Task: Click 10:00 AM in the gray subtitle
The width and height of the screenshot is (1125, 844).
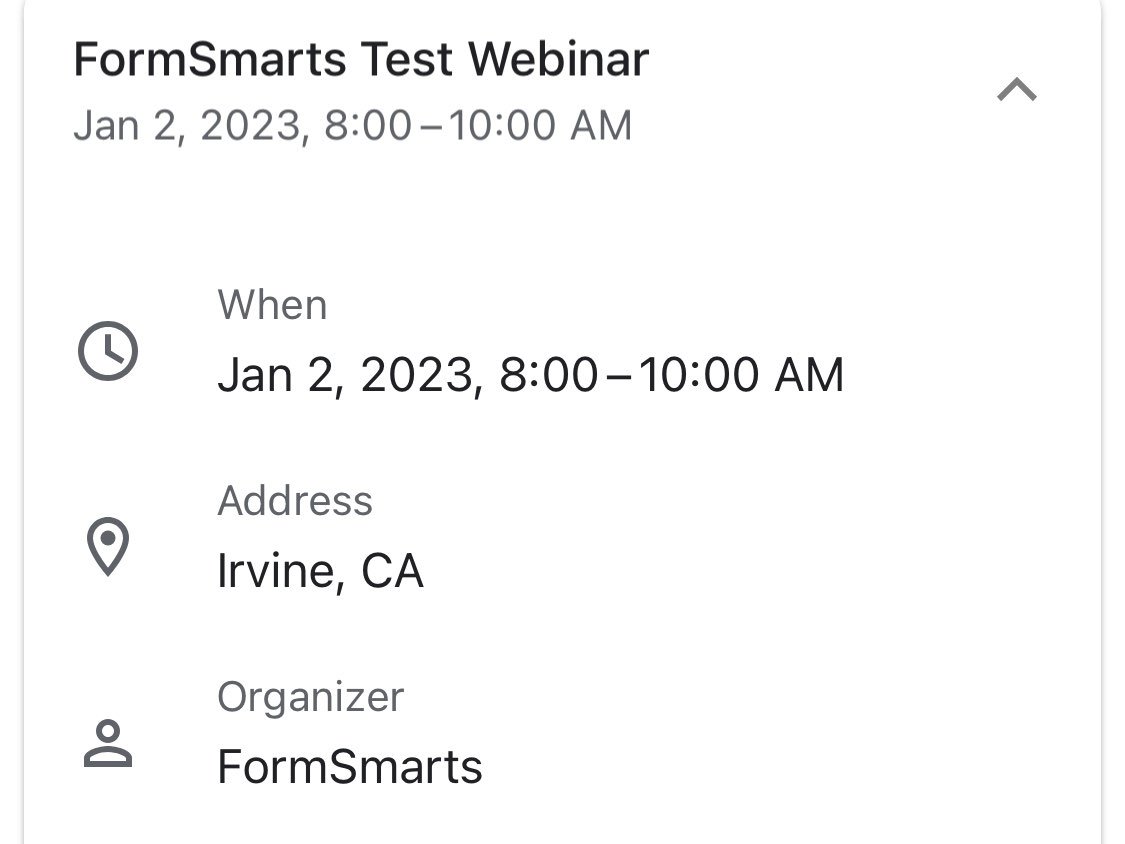Action: pyautogui.click(x=540, y=126)
